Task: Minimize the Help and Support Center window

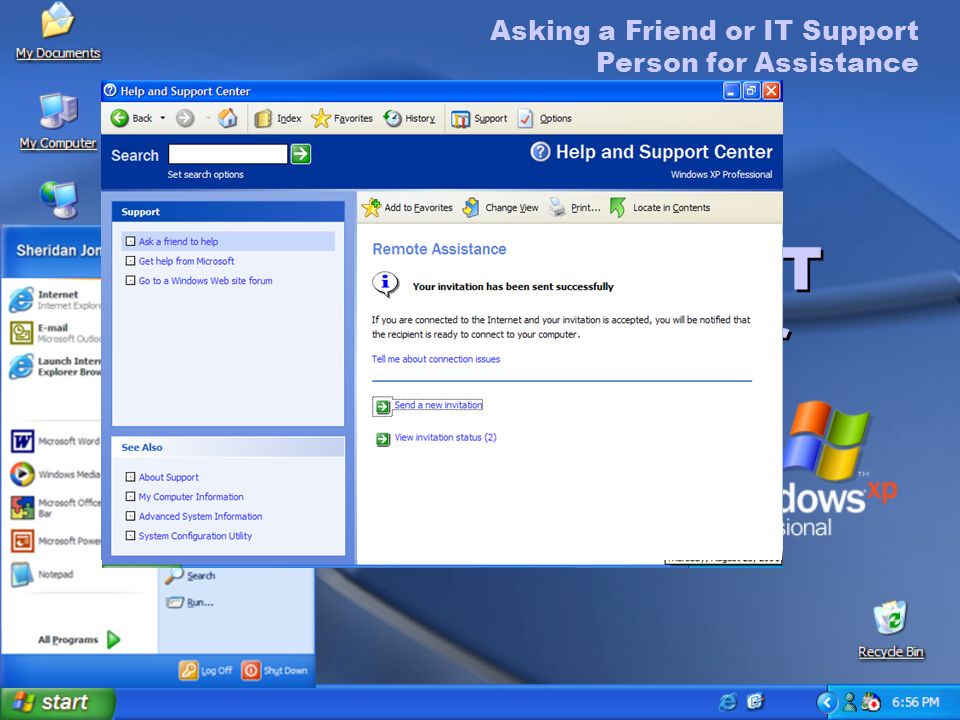Action: (732, 91)
